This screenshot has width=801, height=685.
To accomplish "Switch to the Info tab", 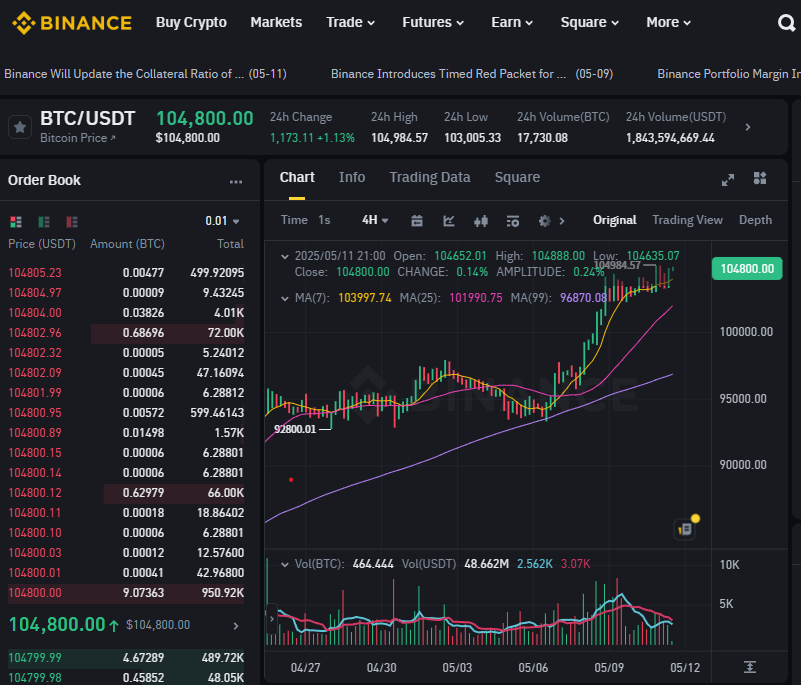I will [x=352, y=177].
